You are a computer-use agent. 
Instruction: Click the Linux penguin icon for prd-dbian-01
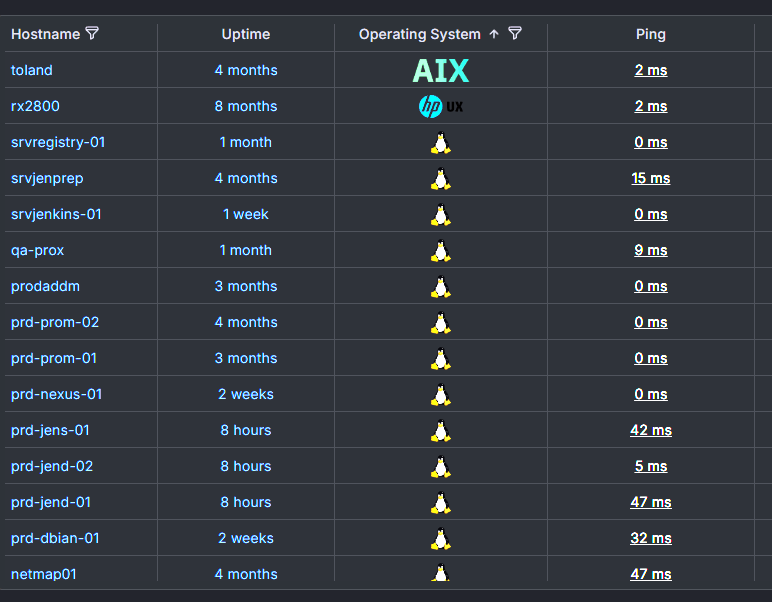pos(440,538)
